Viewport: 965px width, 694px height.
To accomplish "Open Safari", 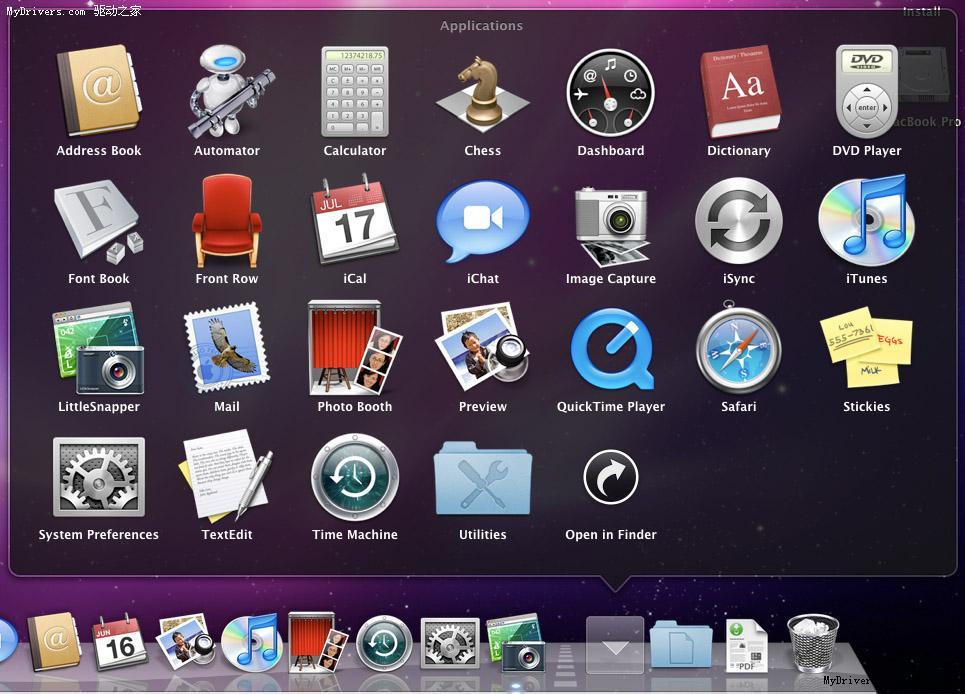I will 739,348.
